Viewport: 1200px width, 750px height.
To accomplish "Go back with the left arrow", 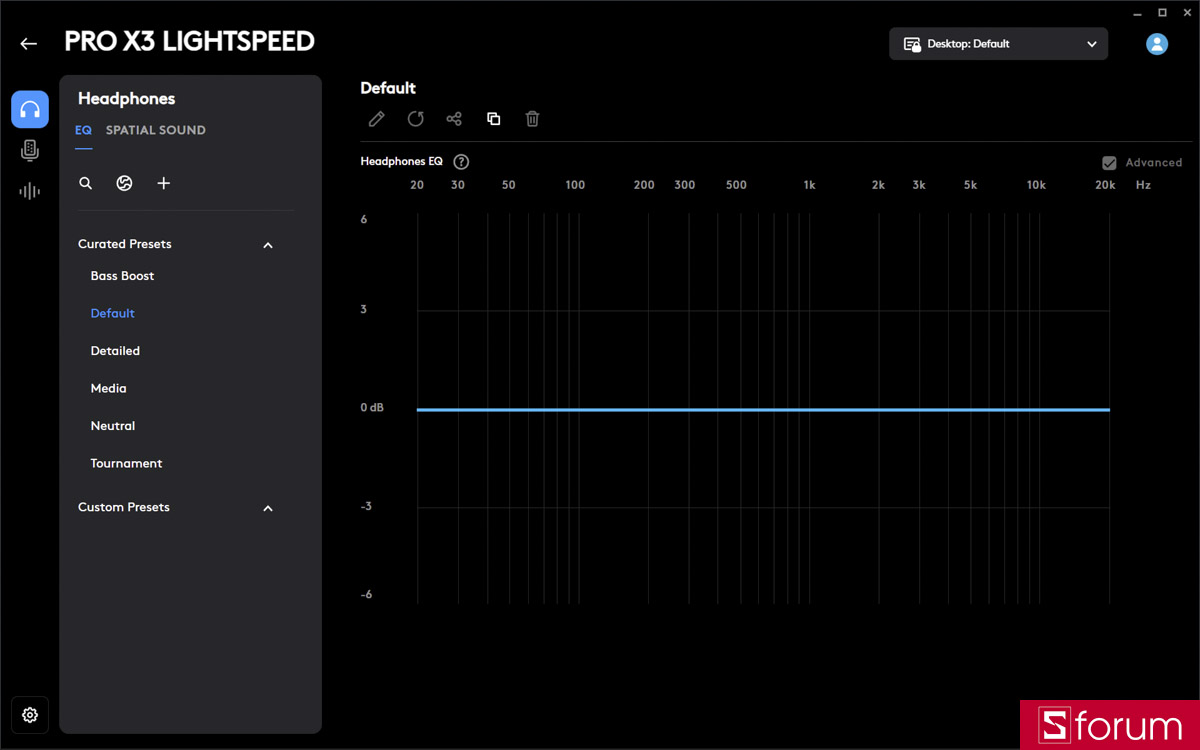I will 28,43.
